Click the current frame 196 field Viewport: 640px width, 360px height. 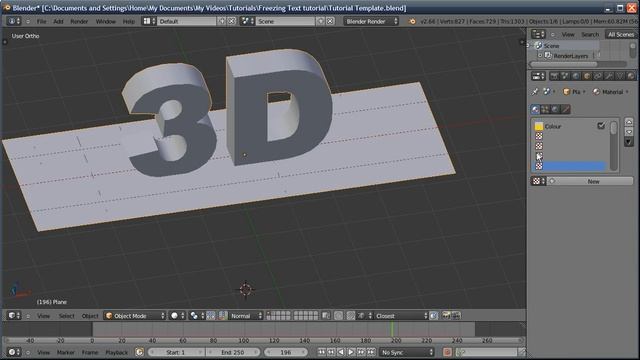(x=286, y=352)
